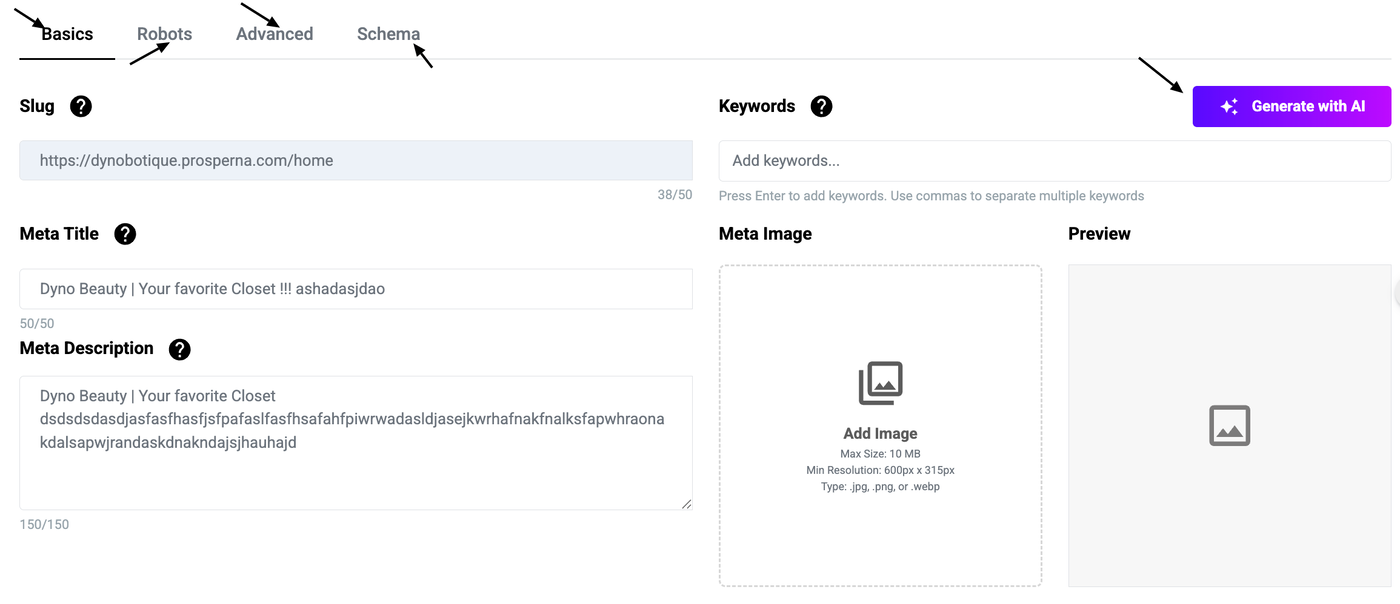The height and width of the screenshot is (604, 1400).
Task: Focus the Slug URL field
Action: pyautogui.click(x=355, y=160)
